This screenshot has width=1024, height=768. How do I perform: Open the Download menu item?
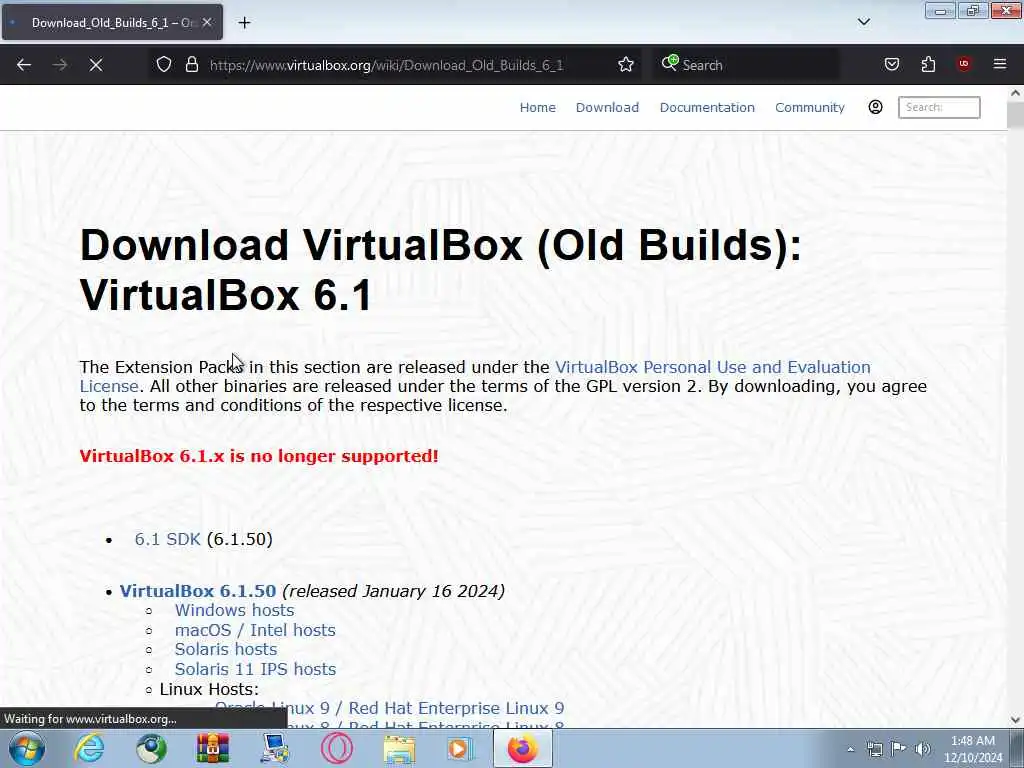click(607, 107)
